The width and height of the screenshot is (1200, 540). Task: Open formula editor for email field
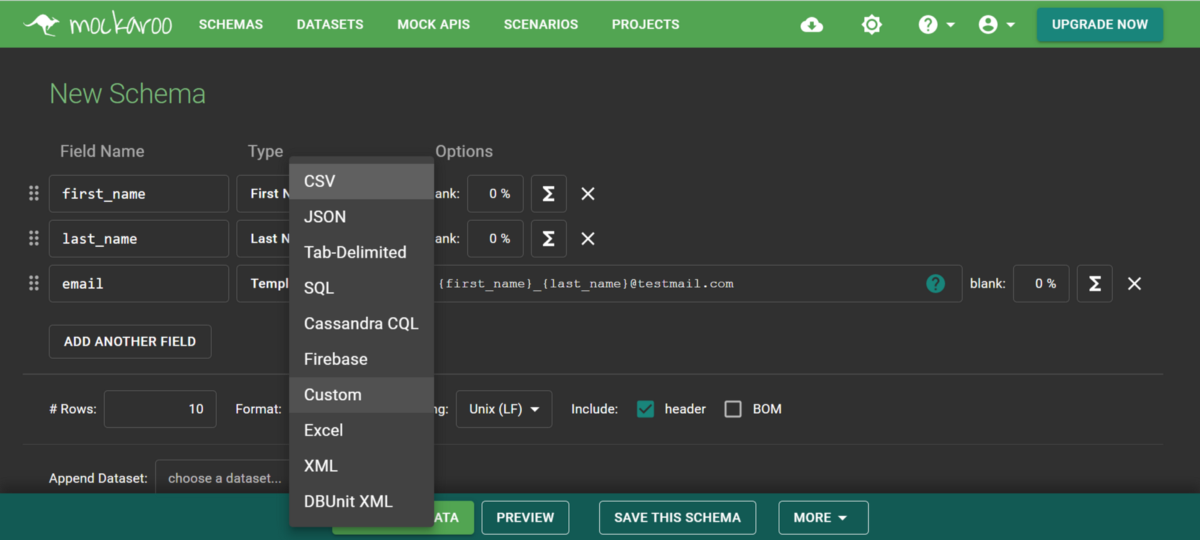(x=1094, y=284)
